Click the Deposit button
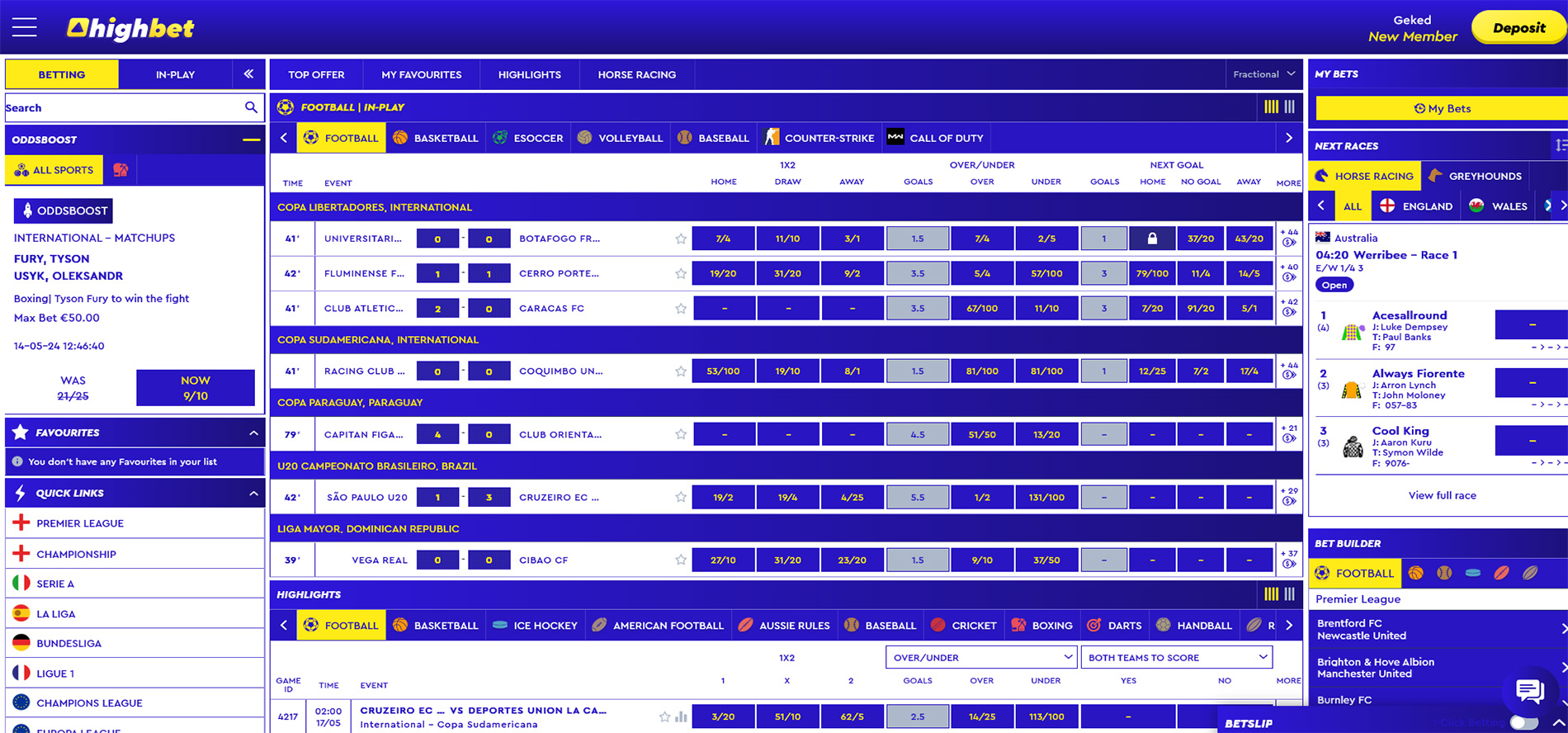This screenshot has height=733, width=1568. point(1518,27)
